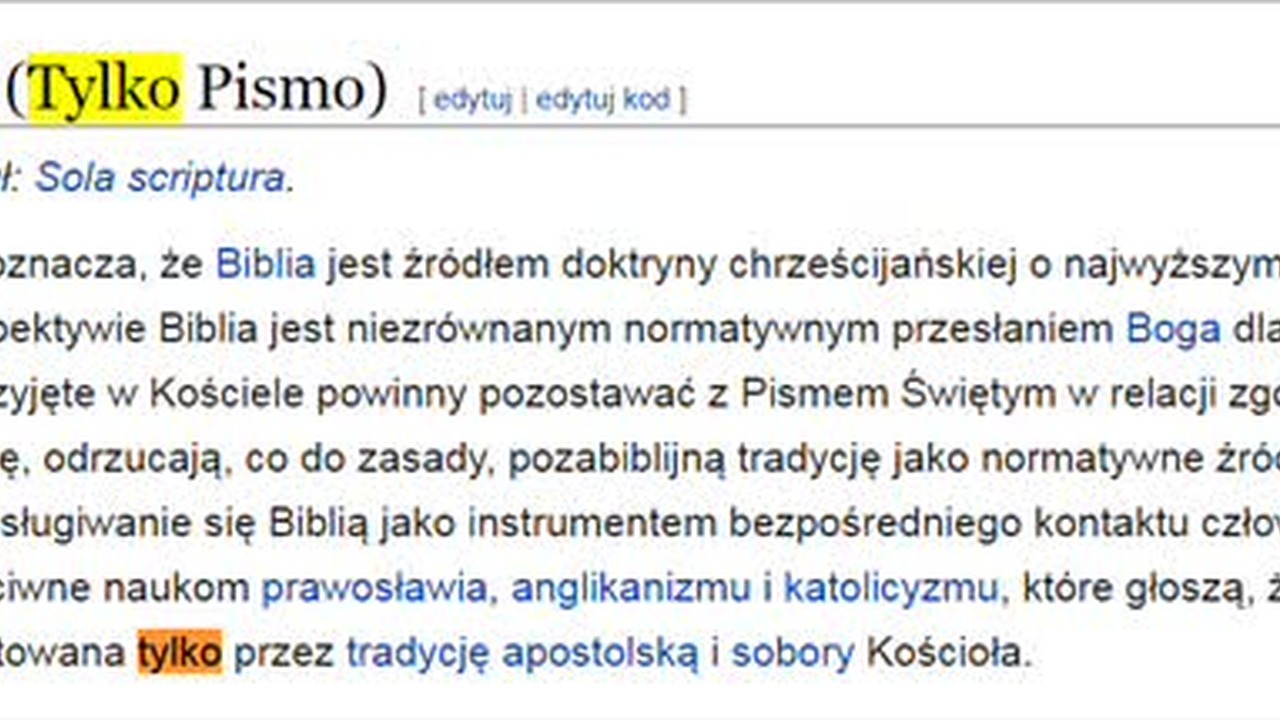Follow the 'sobory' link
The image size is (1280, 720).
point(793,654)
